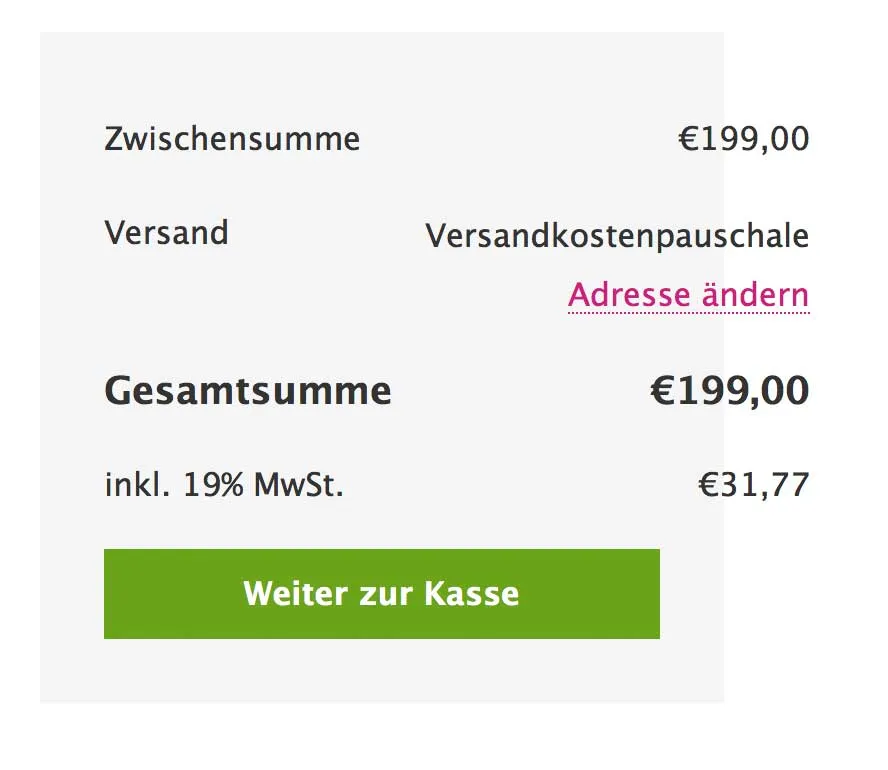Proceed to checkout via Weiter zur Kasse
This screenshot has width=888, height=770.
point(382,594)
